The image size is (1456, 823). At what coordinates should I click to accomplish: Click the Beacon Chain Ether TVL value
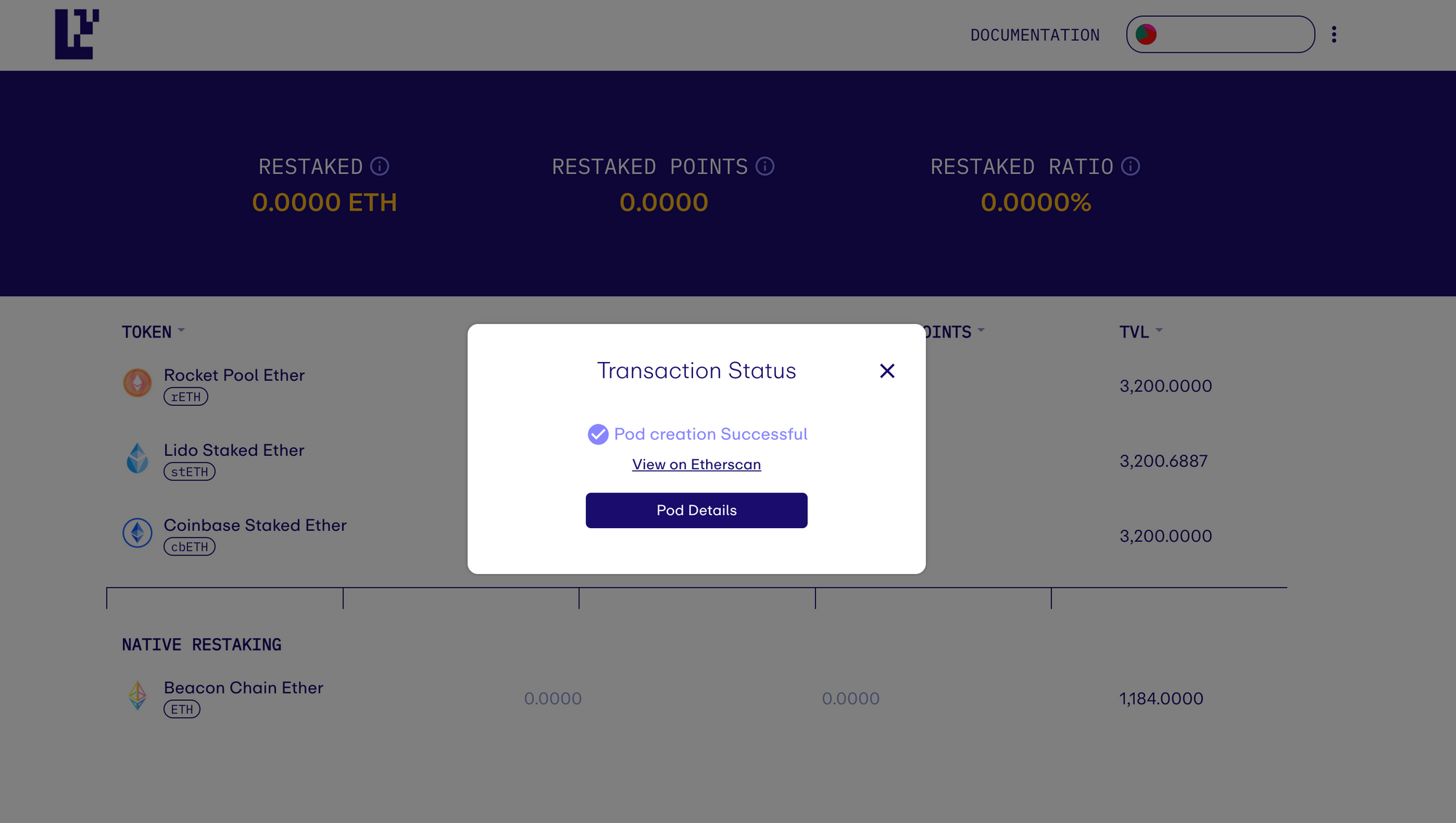tap(1160, 698)
